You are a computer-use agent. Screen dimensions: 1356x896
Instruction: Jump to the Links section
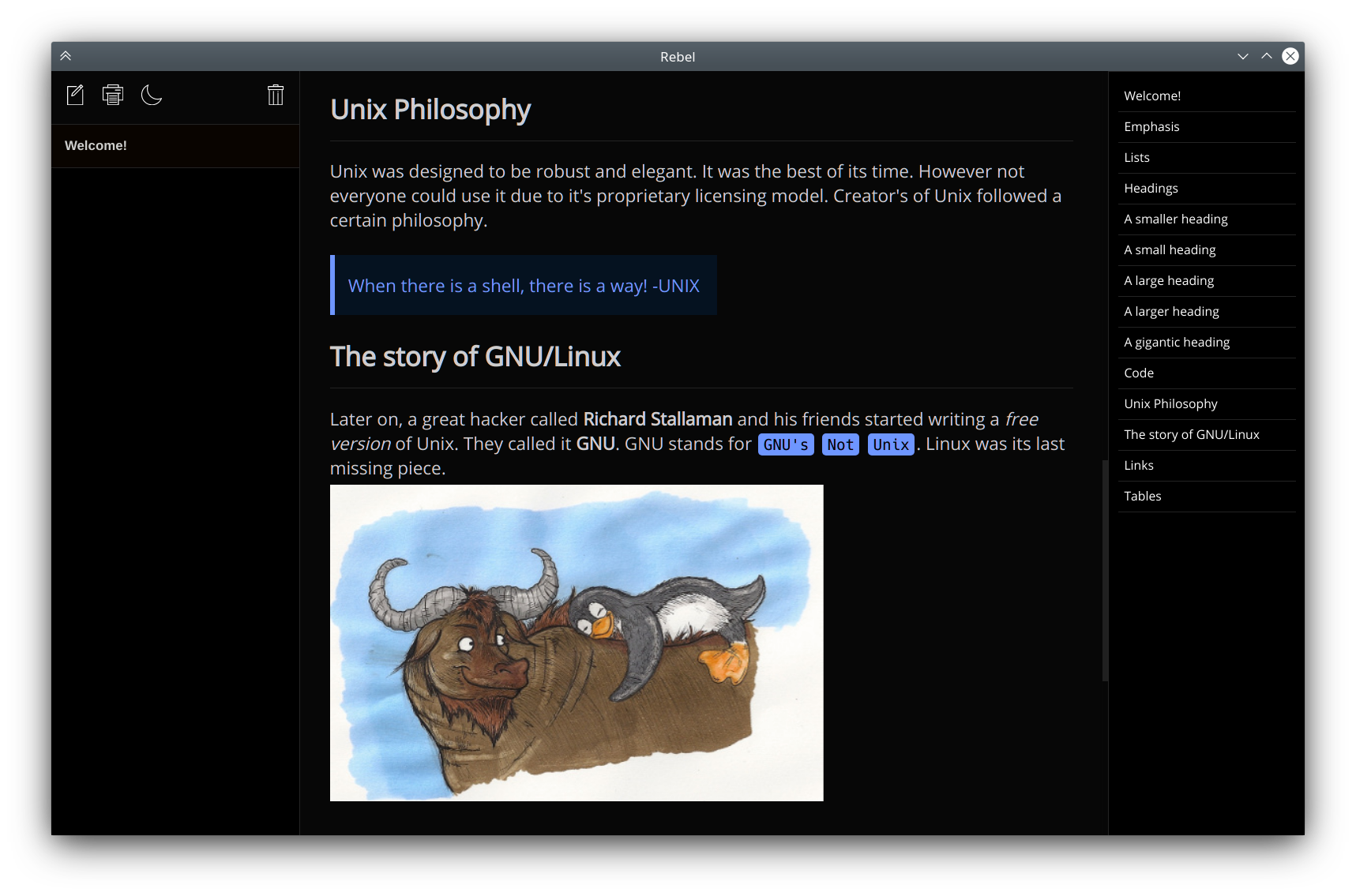1207,466
